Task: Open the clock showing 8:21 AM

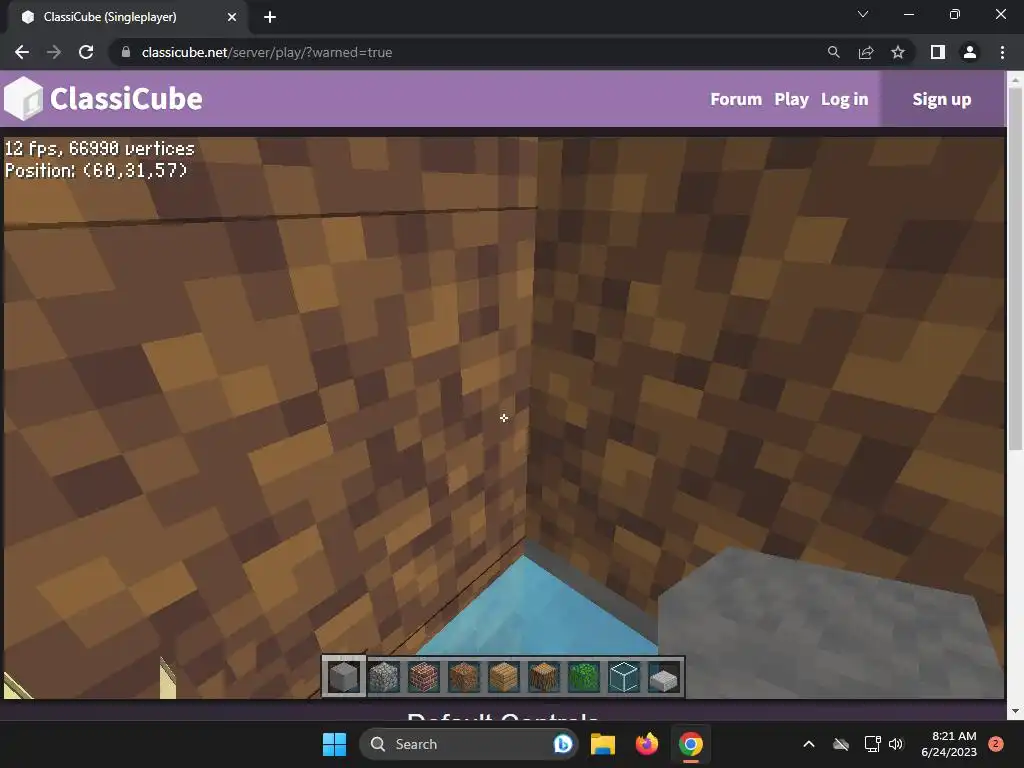Action: [x=948, y=744]
